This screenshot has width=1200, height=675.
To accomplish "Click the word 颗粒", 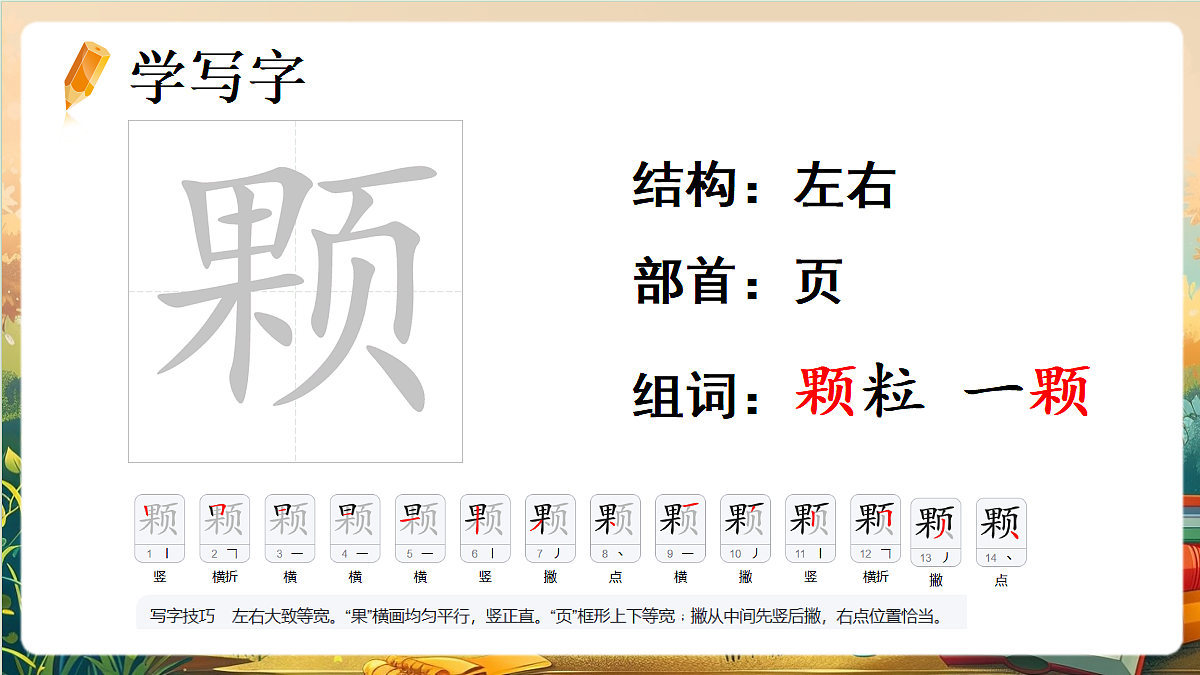I will [859, 391].
